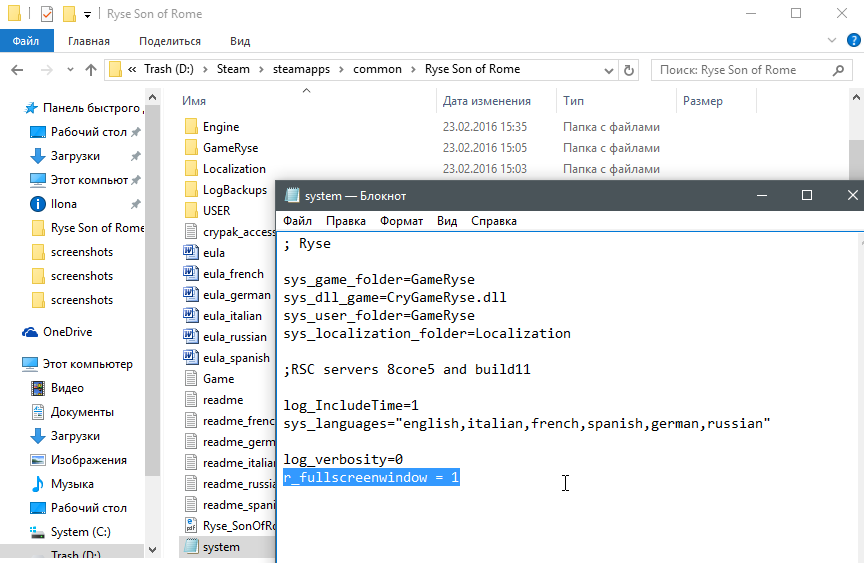
Task: Expand the ribbon chevron
Action: [x=832, y=40]
